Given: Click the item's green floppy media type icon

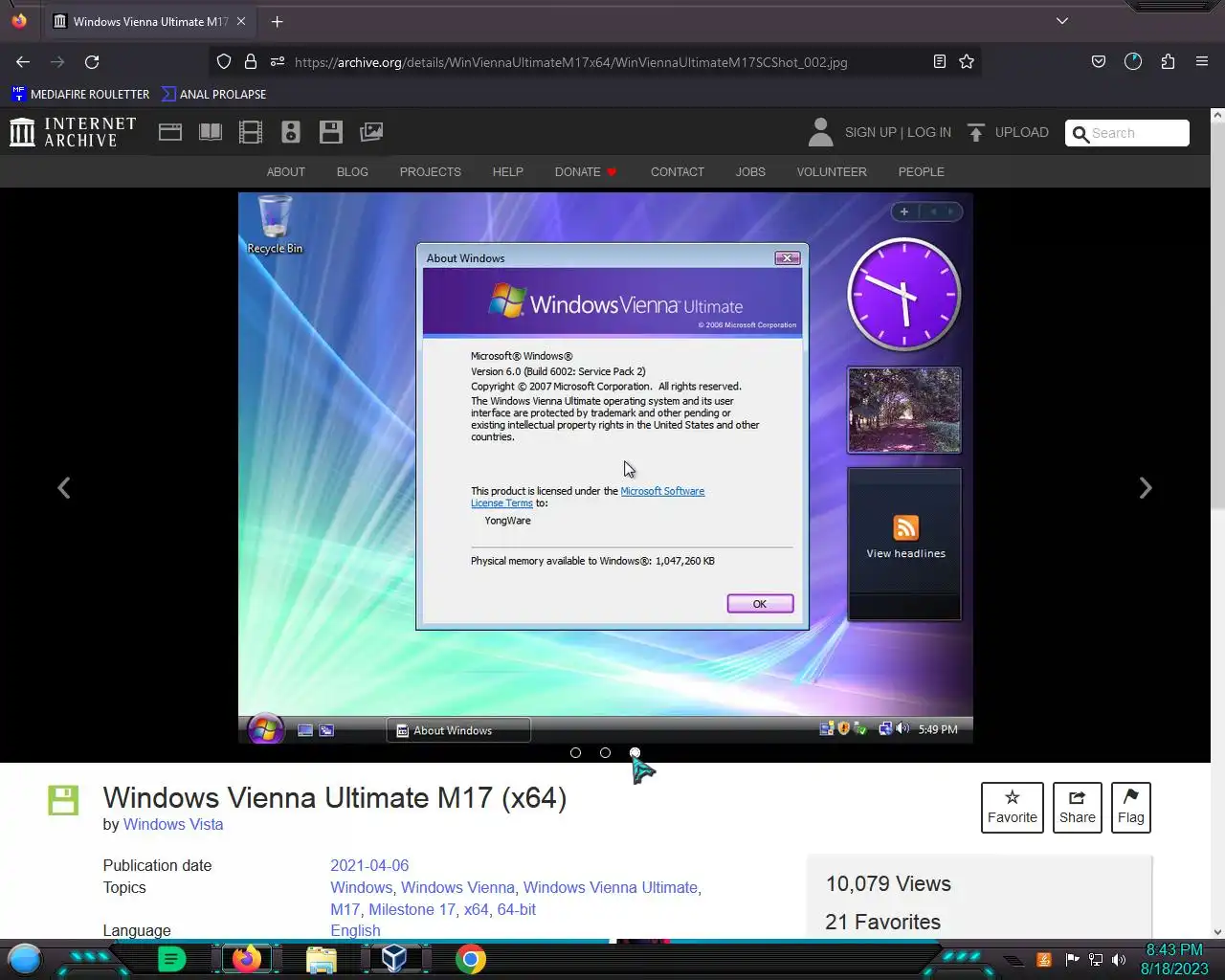Looking at the screenshot, I should 63,801.
